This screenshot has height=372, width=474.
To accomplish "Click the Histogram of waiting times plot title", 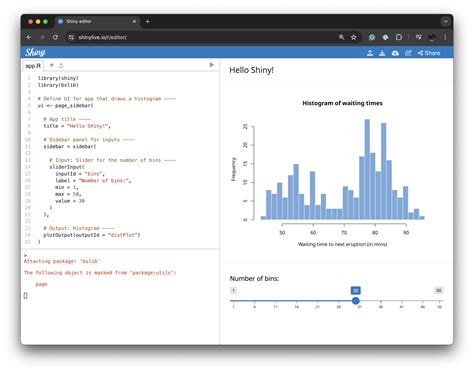I will [x=342, y=103].
